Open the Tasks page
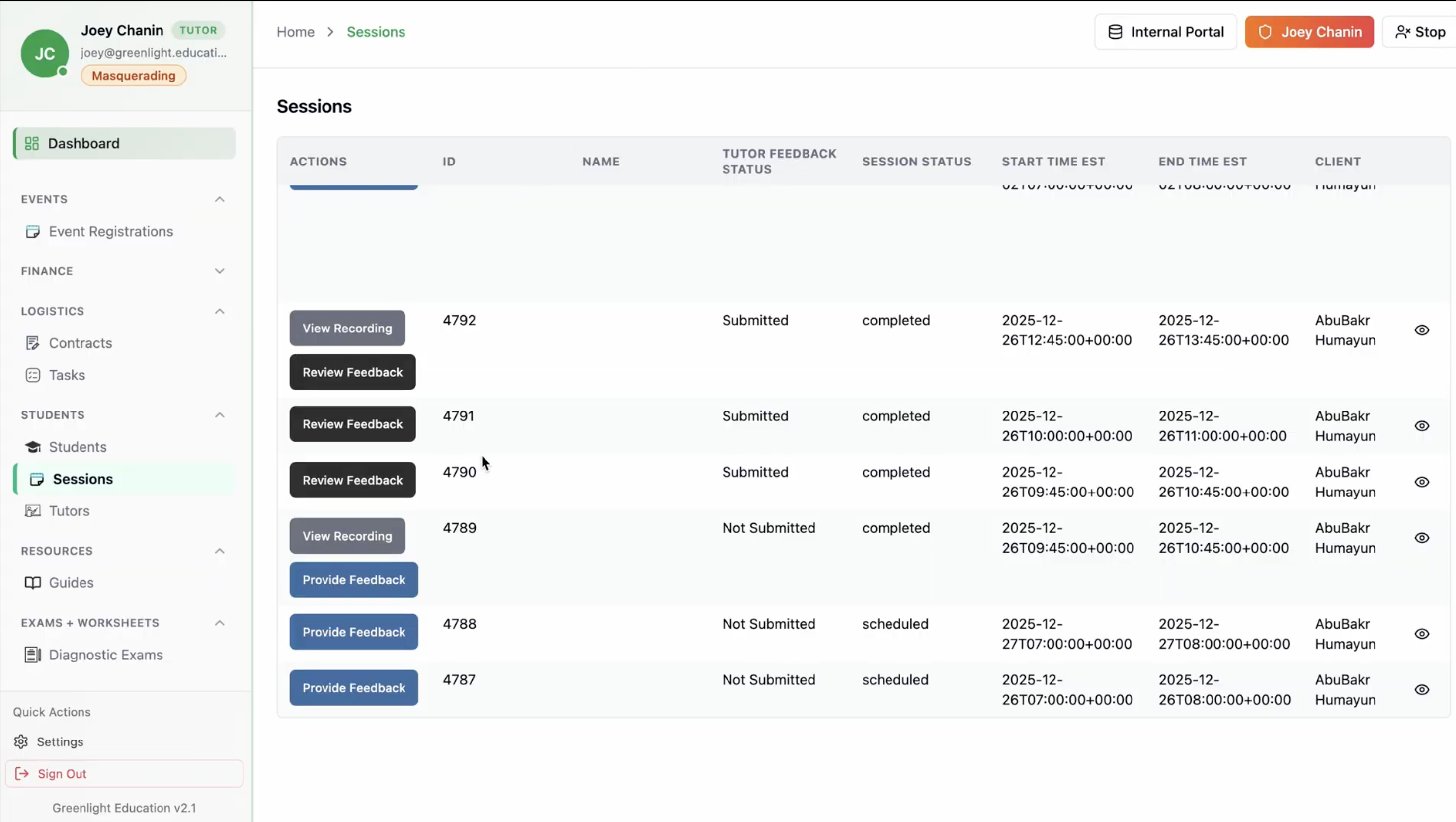Viewport: 1456px width, 822px height. pyautogui.click(x=67, y=375)
